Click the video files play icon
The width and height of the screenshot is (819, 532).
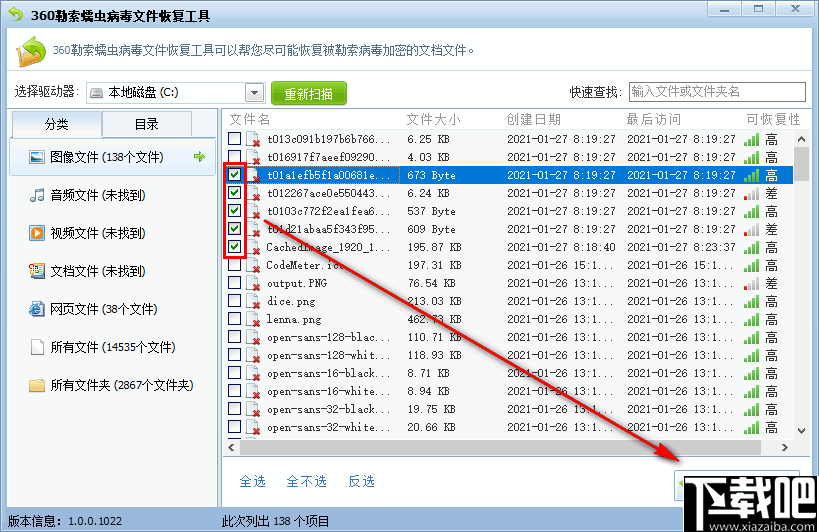coord(37,233)
